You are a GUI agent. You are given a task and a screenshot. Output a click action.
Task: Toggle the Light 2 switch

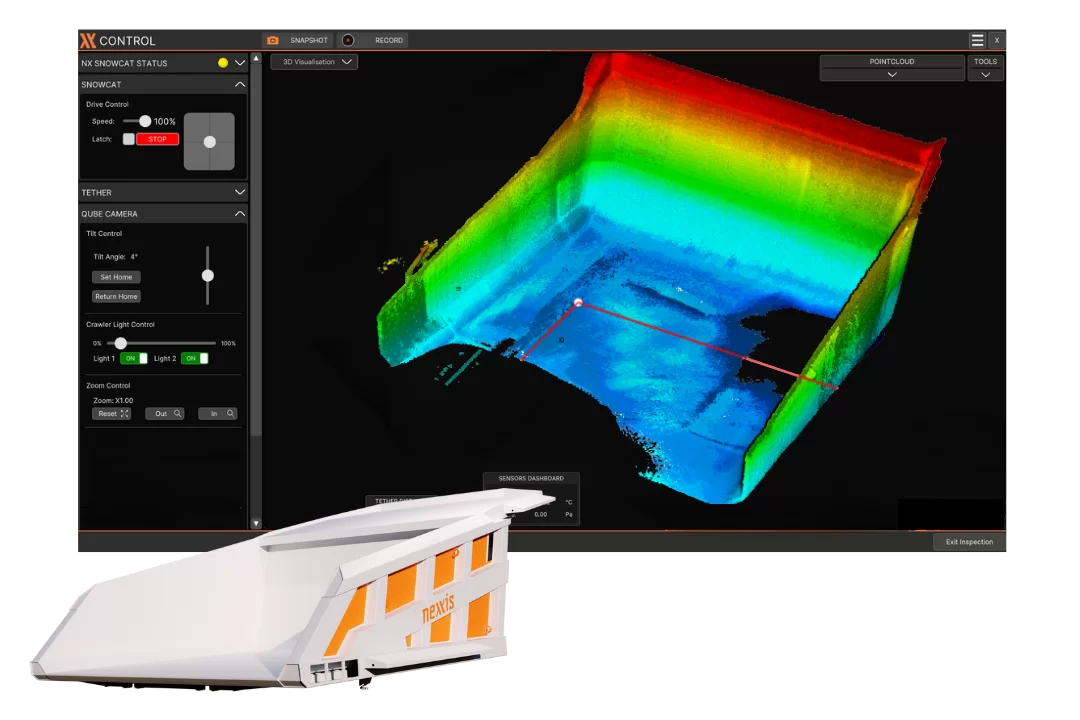195,358
